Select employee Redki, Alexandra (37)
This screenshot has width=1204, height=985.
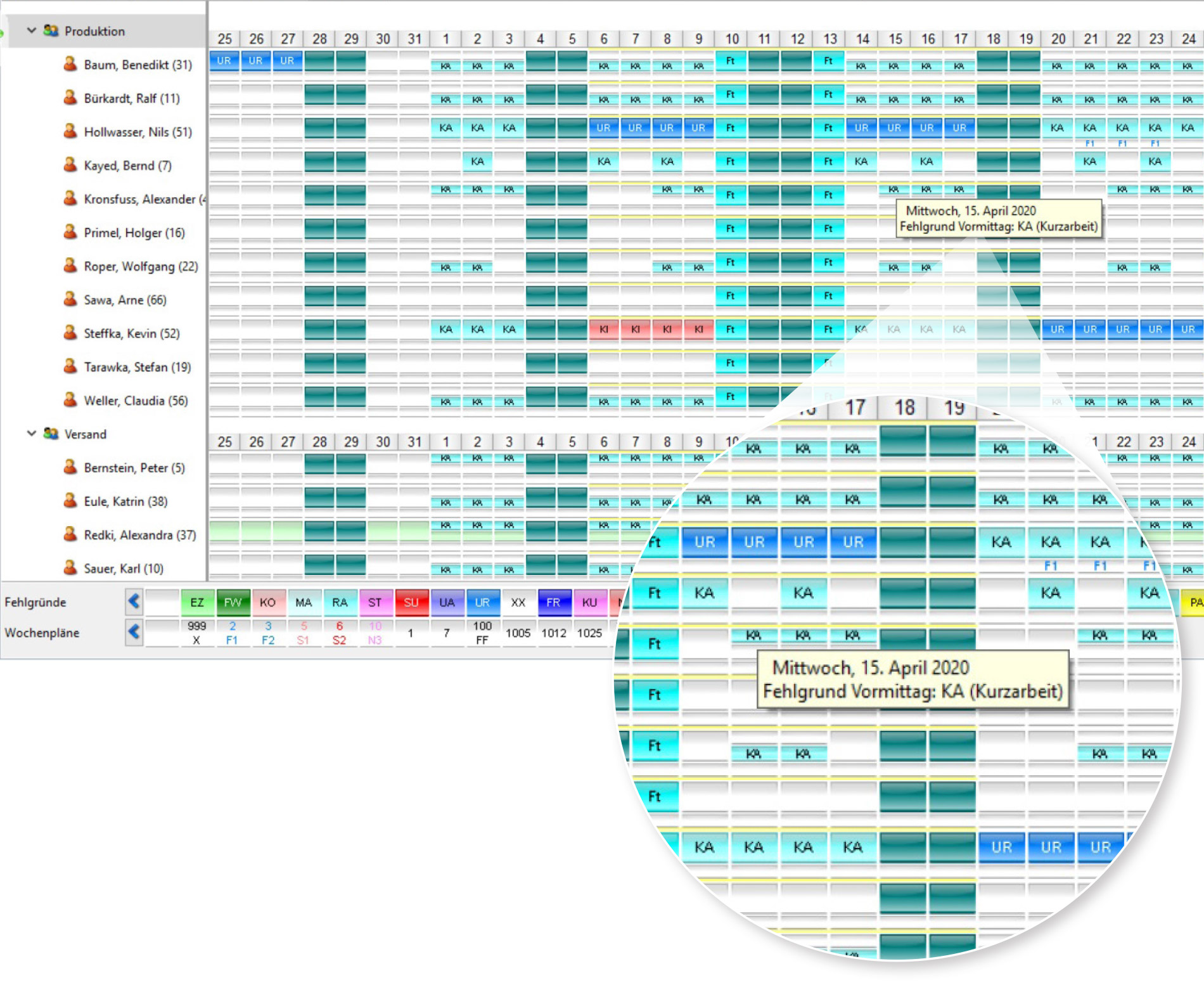pos(140,535)
